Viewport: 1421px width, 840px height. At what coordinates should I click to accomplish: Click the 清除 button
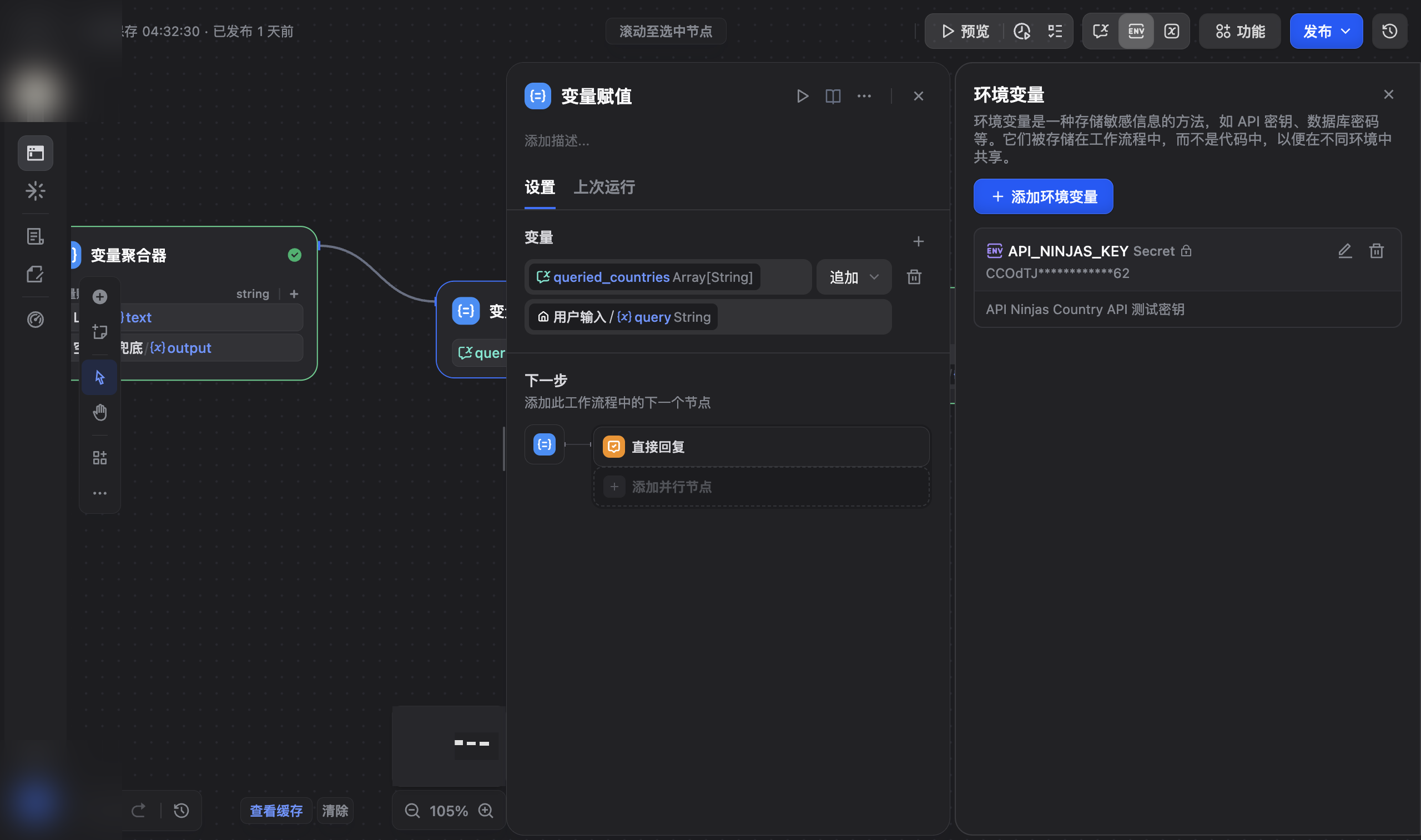335,811
